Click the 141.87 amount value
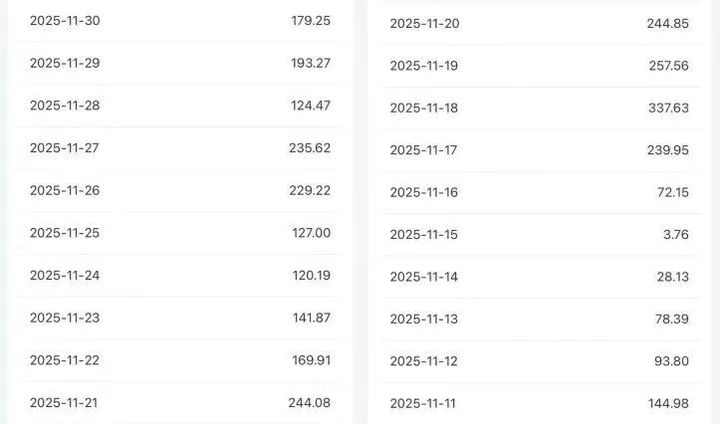 [x=310, y=318]
